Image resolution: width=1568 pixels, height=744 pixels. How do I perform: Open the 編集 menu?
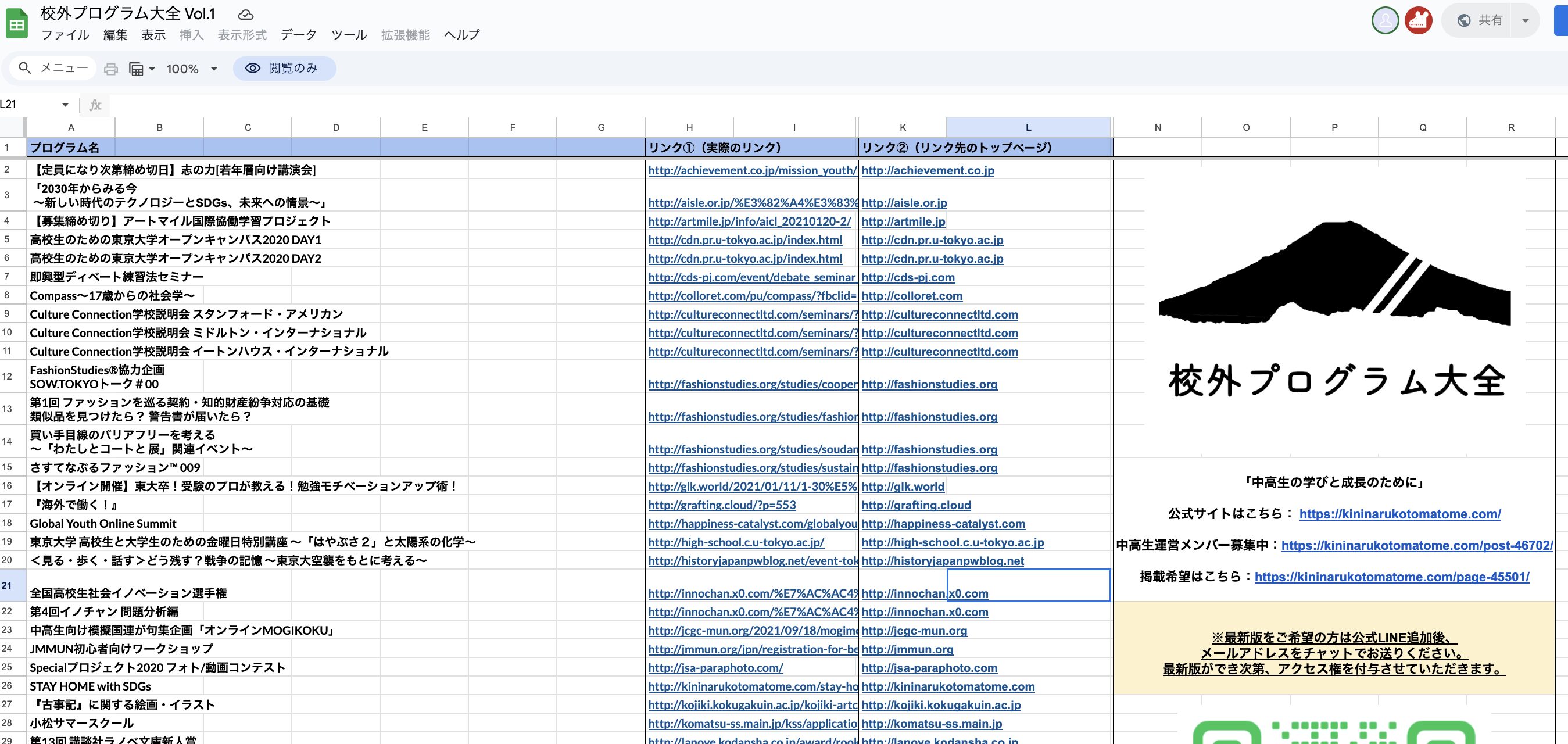[x=116, y=35]
